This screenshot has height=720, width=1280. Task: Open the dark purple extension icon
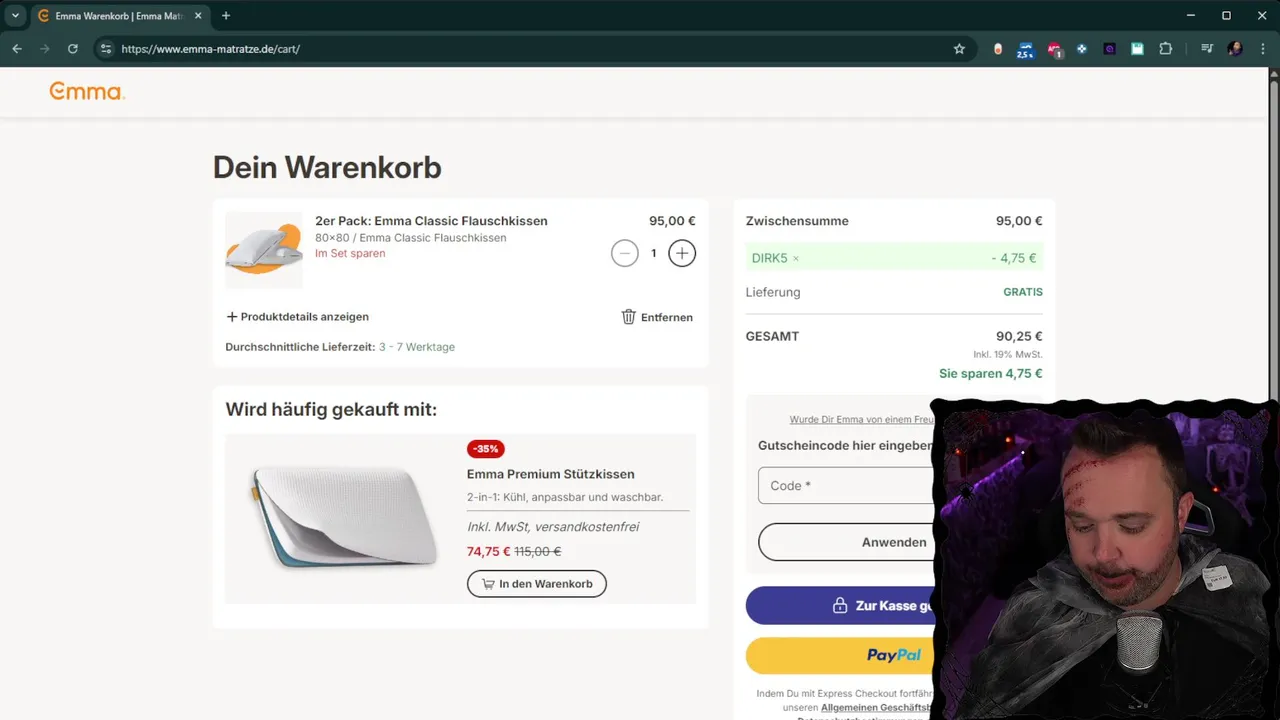(x=1110, y=49)
